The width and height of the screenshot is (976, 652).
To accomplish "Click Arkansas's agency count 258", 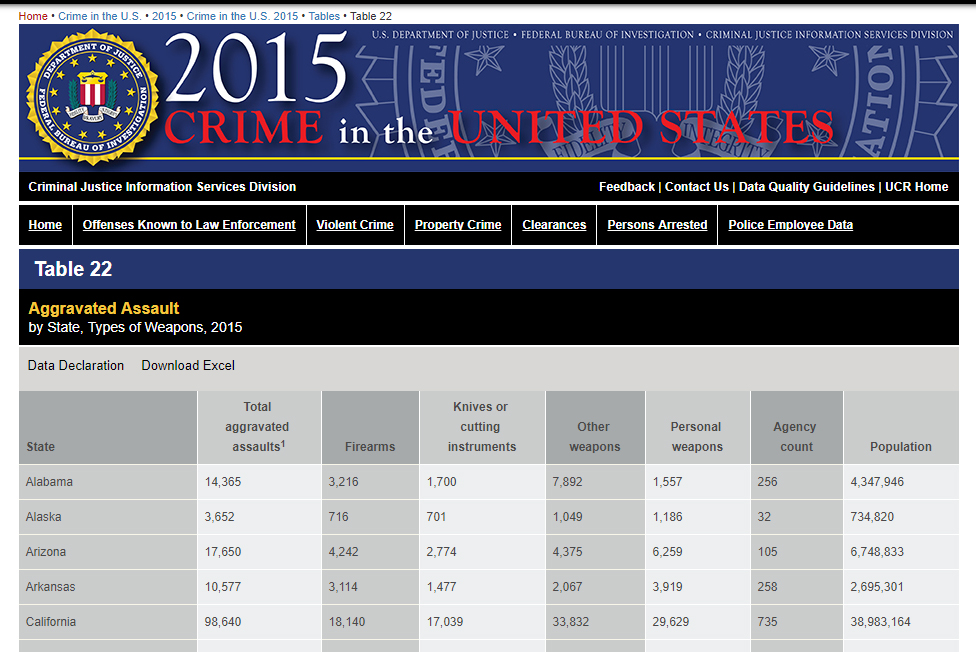I will click(x=767, y=587).
